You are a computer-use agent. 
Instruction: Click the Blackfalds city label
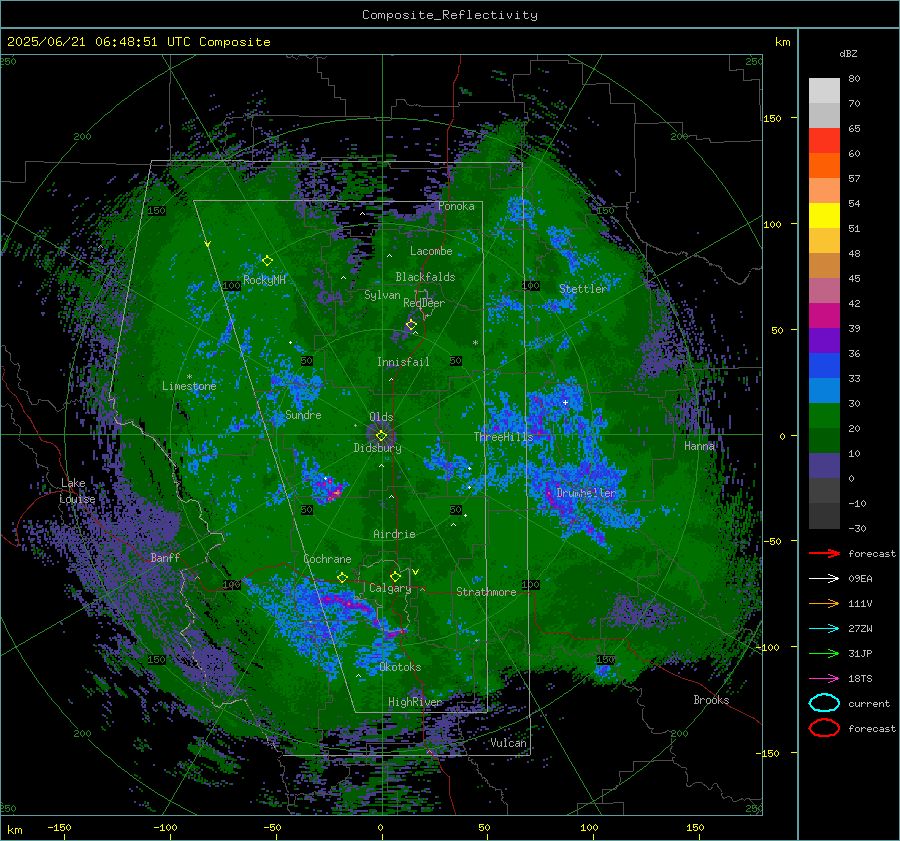[425, 277]
